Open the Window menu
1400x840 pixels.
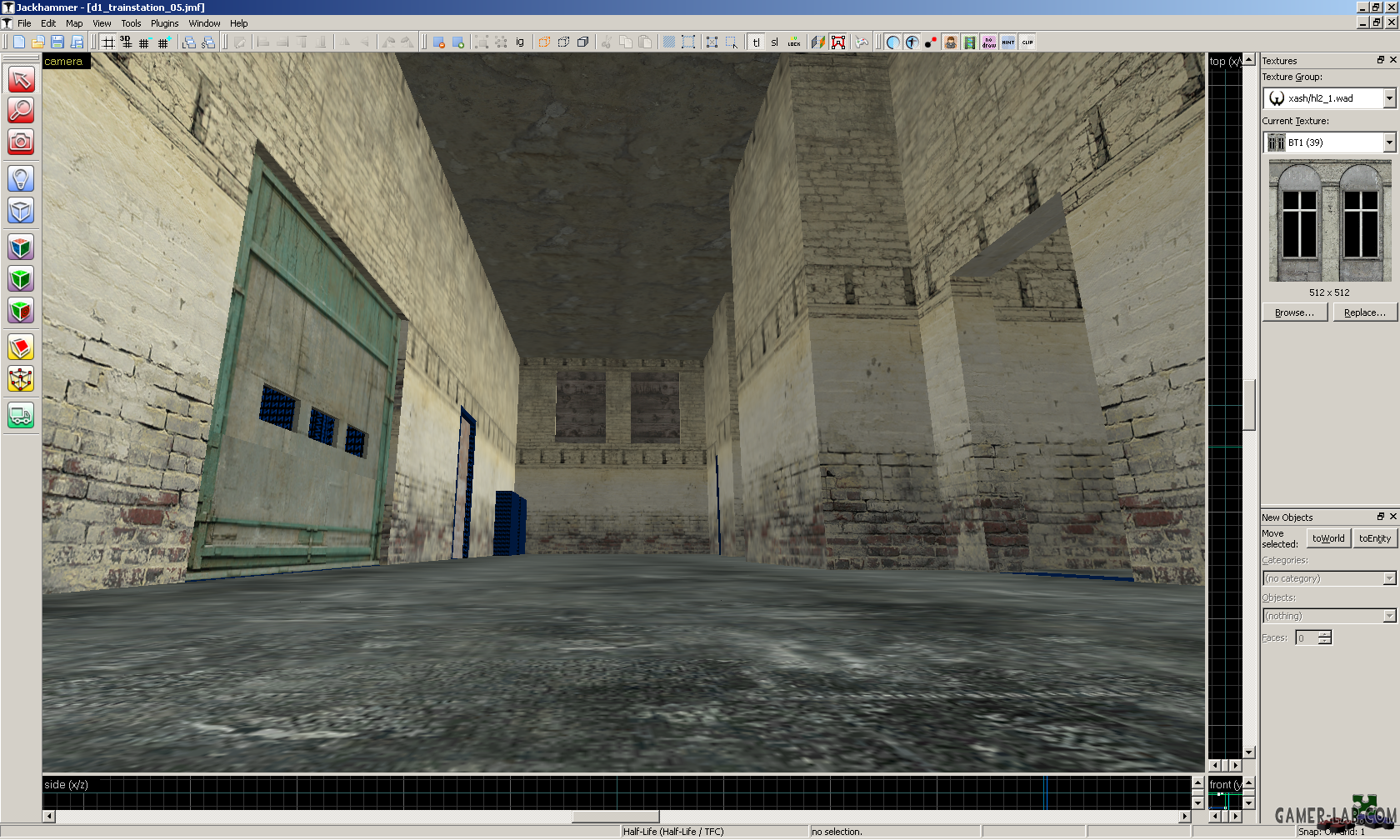(x=204, y=23)
